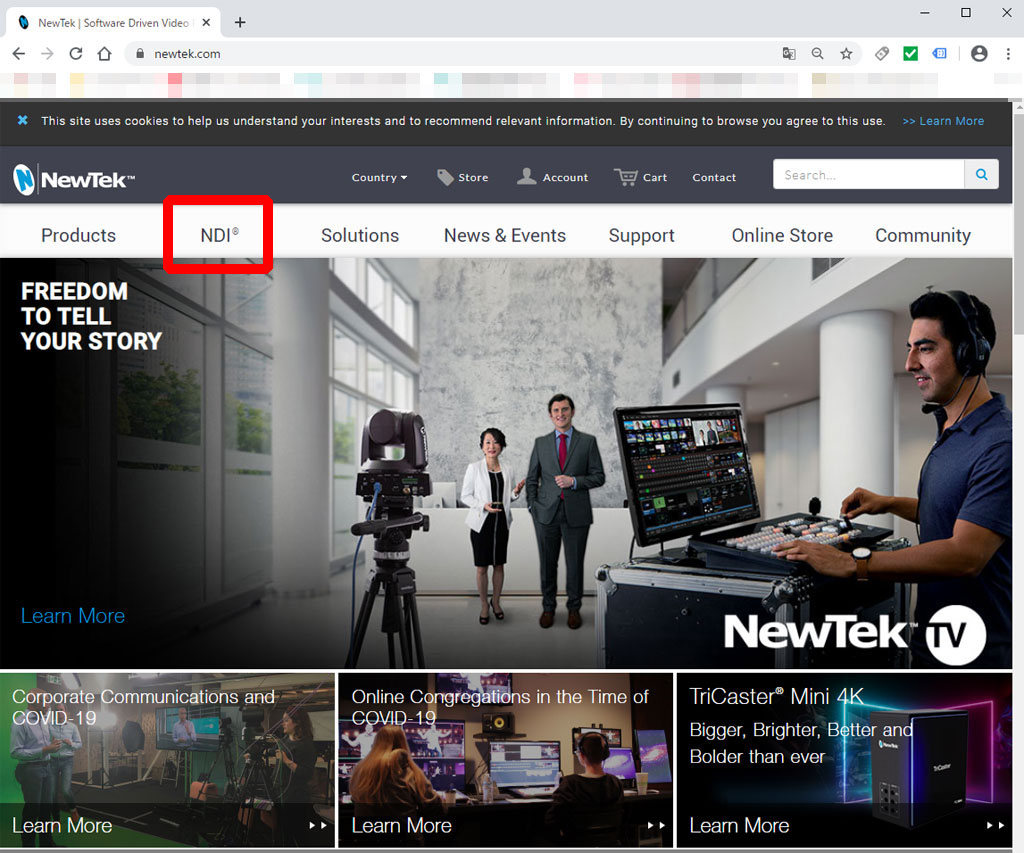Reload the page

(76, 54)
